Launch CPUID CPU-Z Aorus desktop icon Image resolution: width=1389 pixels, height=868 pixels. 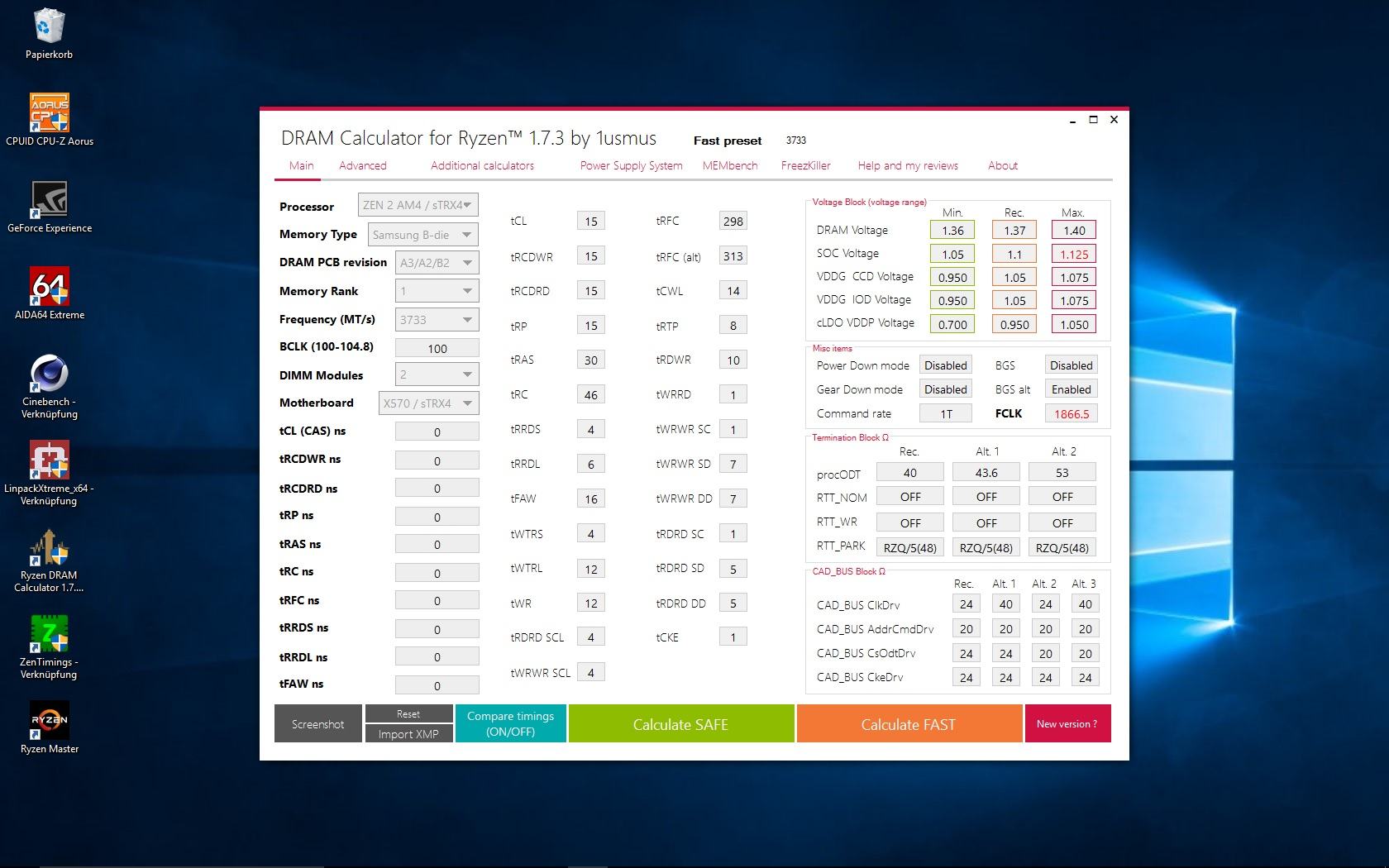coord(49,120)
